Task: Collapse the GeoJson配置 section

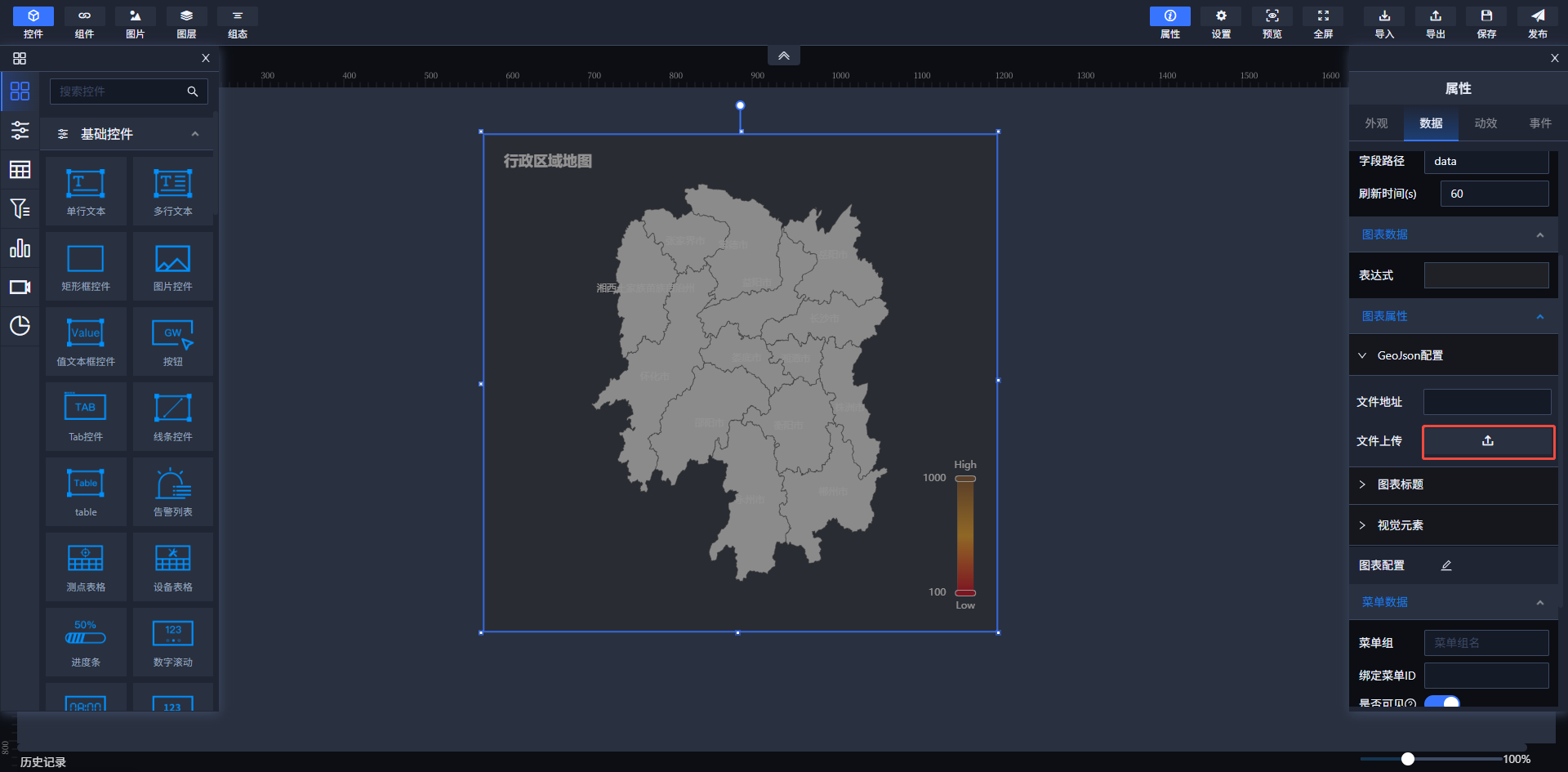Action: 1410,355
